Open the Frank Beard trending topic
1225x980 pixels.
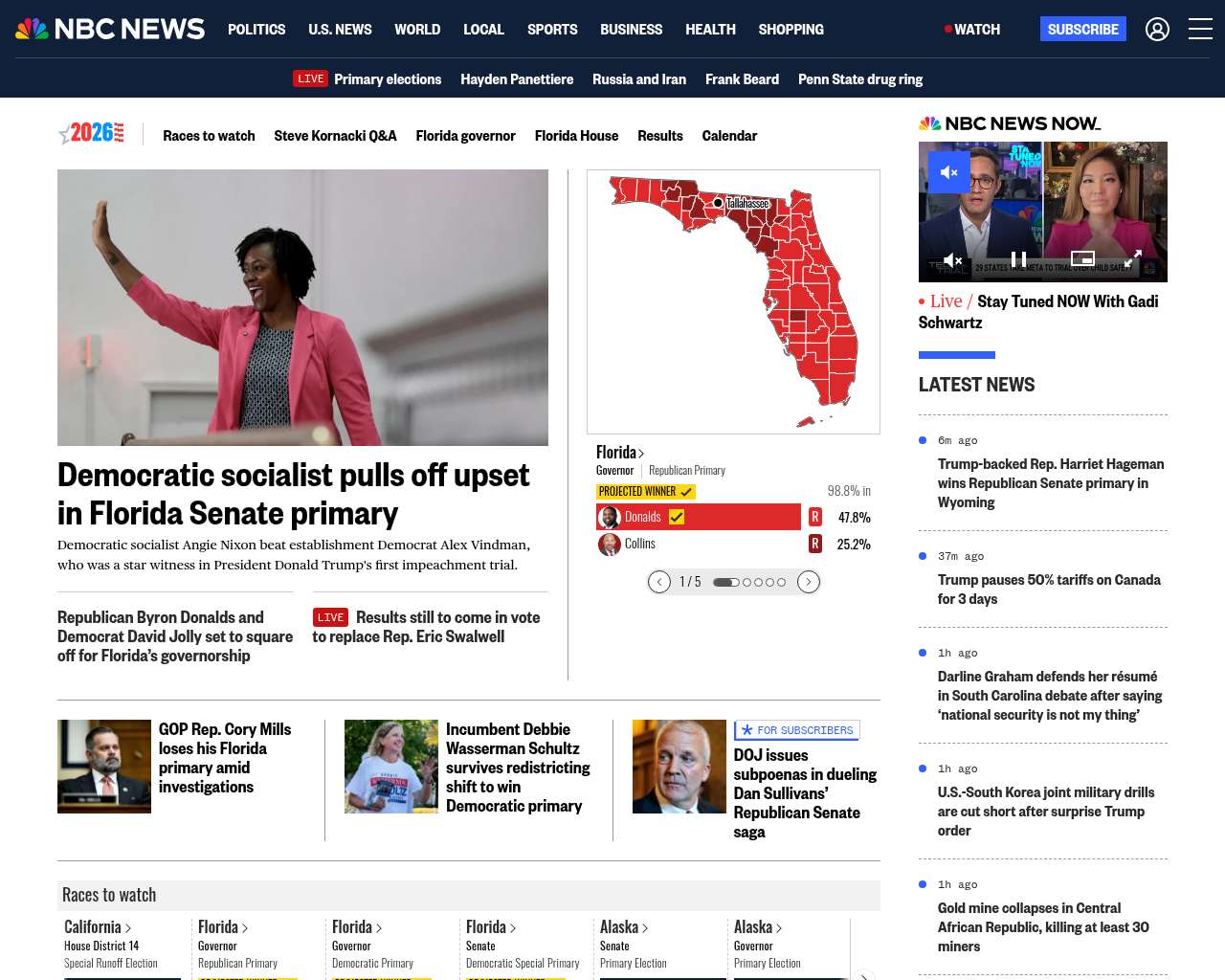pos(742,79)
